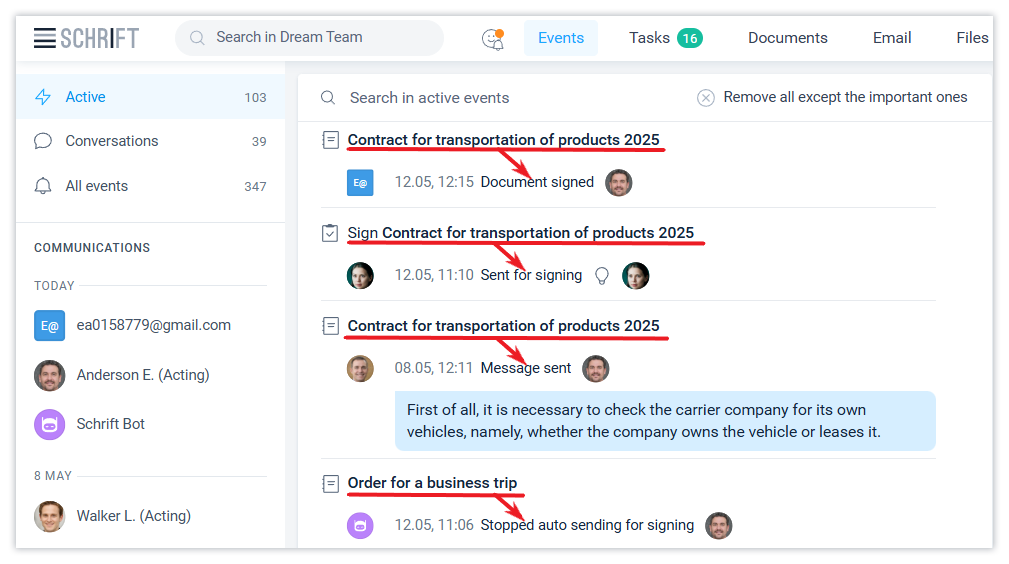Switch to the Tasks tab
The height and width of the screenshot is (564, 1009).
click(665, 38)
